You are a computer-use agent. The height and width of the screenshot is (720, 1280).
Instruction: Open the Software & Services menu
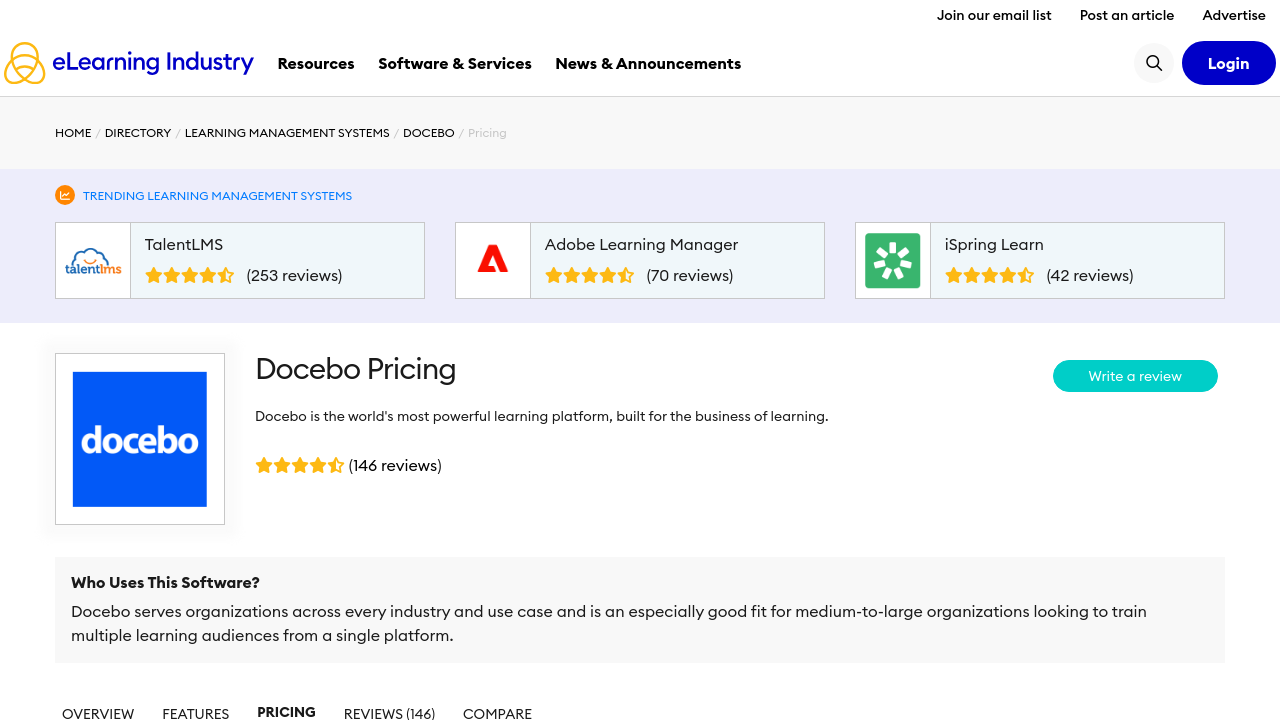click(x=455, y=63)
